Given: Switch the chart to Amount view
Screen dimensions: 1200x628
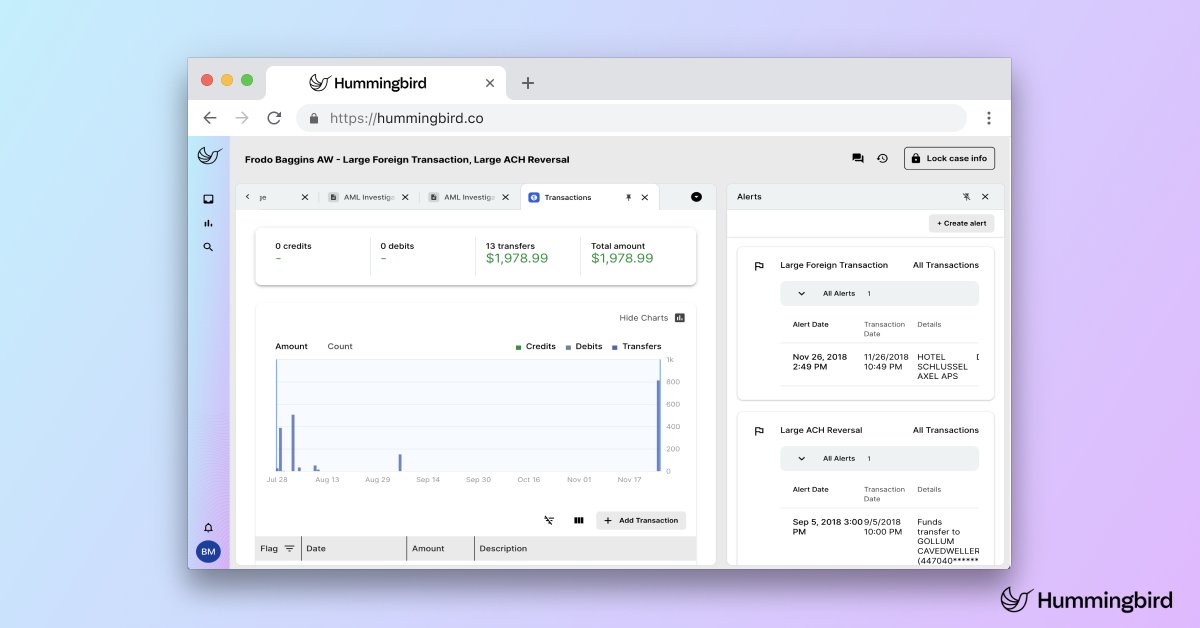Looking at the screenshot, I should click(x=291, y=346).
